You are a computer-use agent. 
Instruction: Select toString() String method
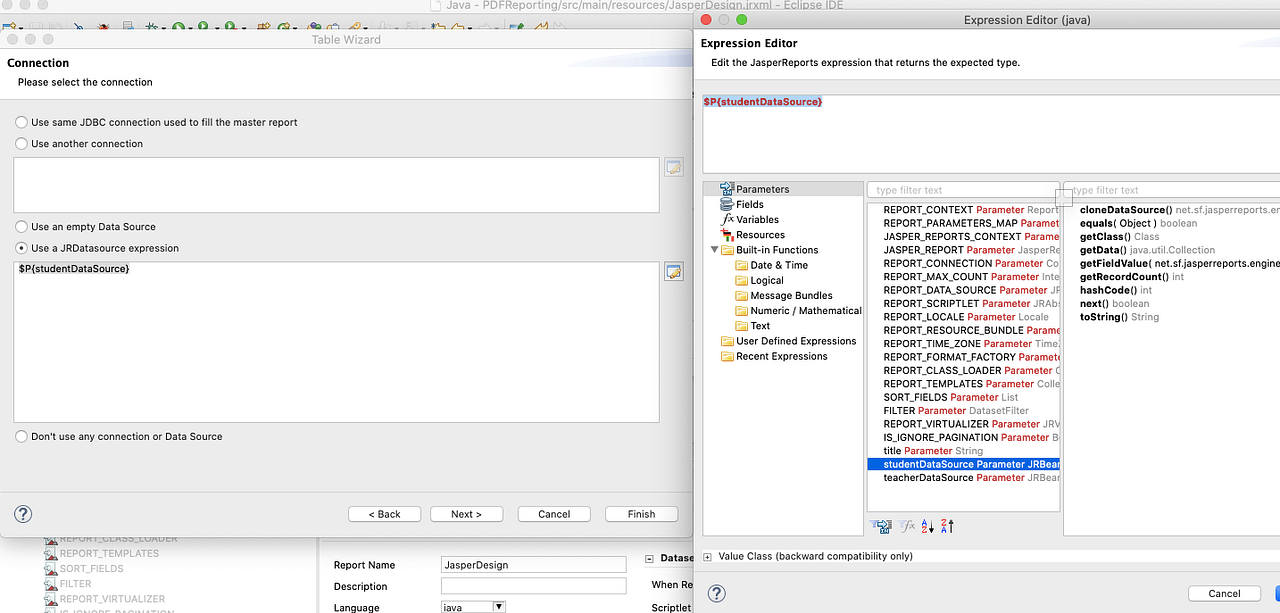tap(1119, 317)
